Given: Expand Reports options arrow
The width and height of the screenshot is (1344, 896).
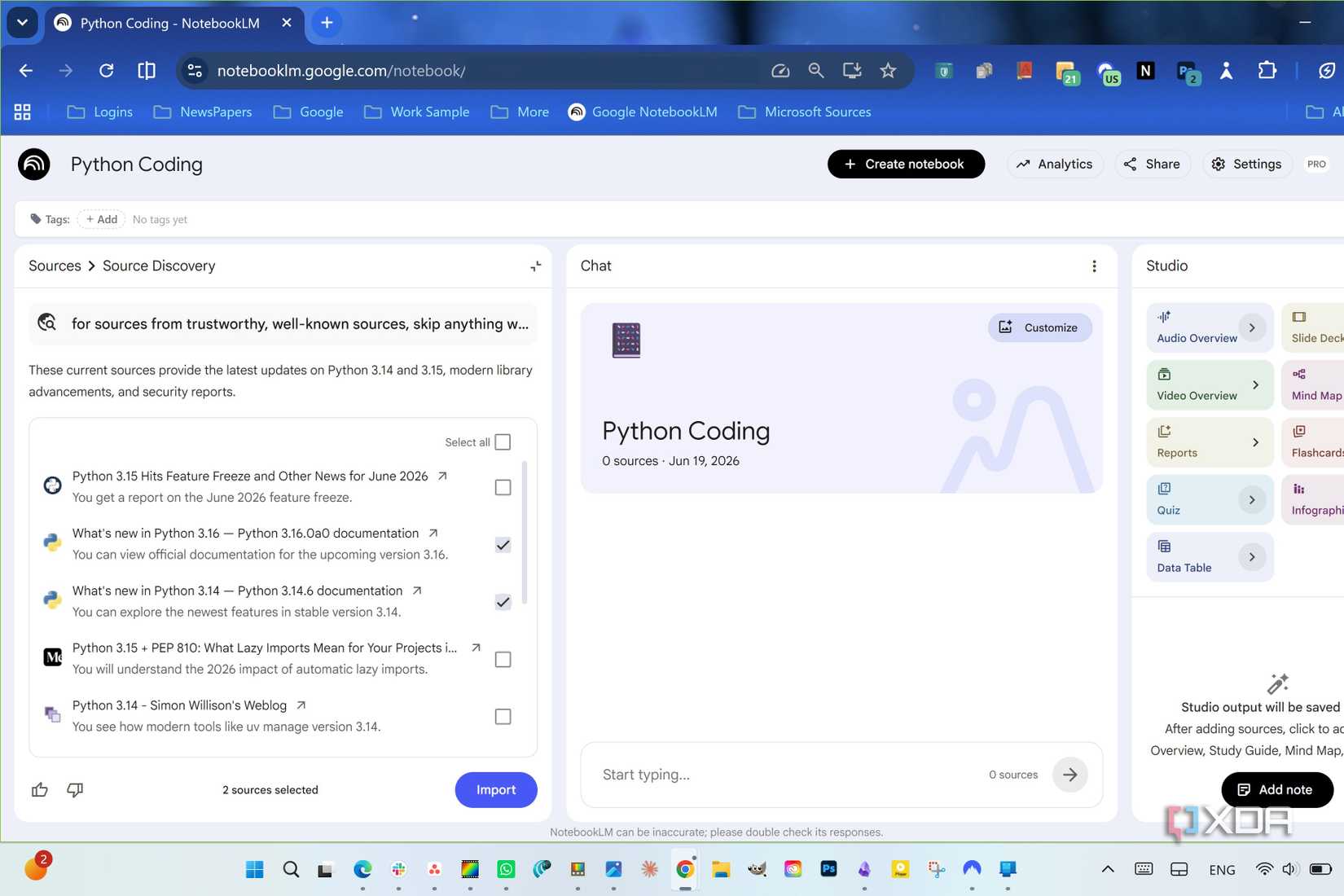Looking at the screenshot, I should (x=1255, y=442).
